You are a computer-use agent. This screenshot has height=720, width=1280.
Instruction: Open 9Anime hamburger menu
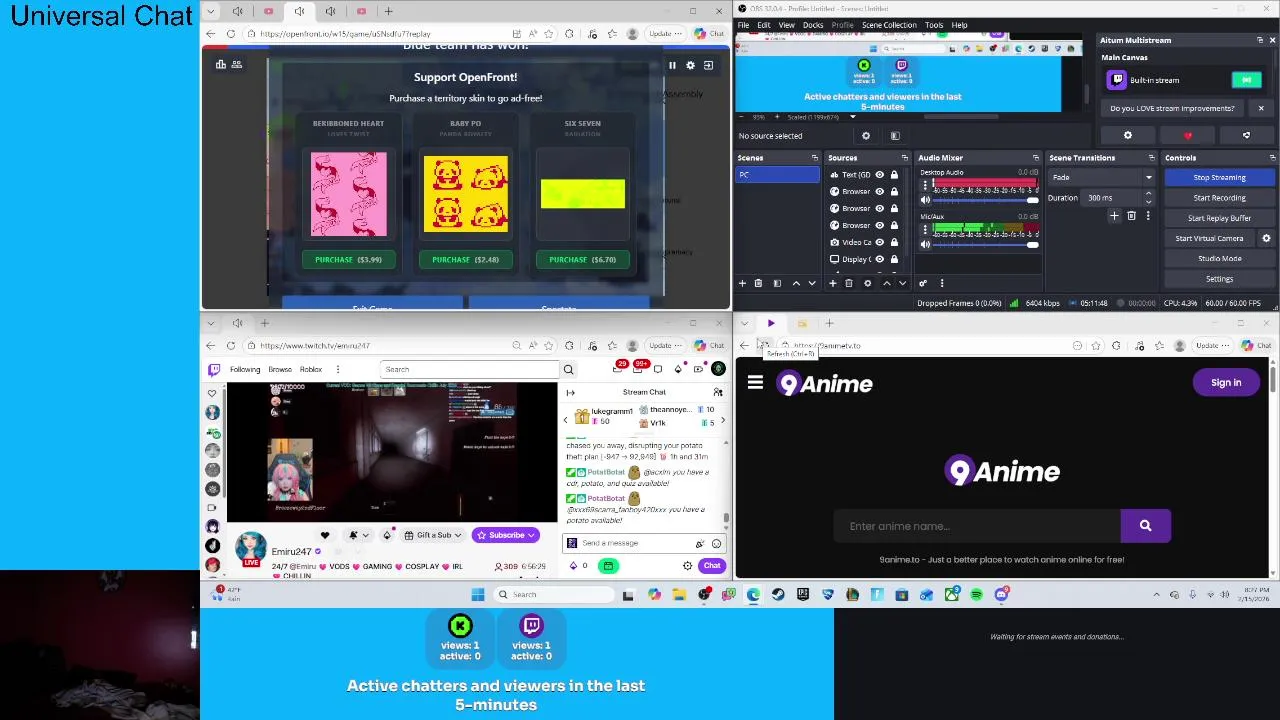click(755, 382)
